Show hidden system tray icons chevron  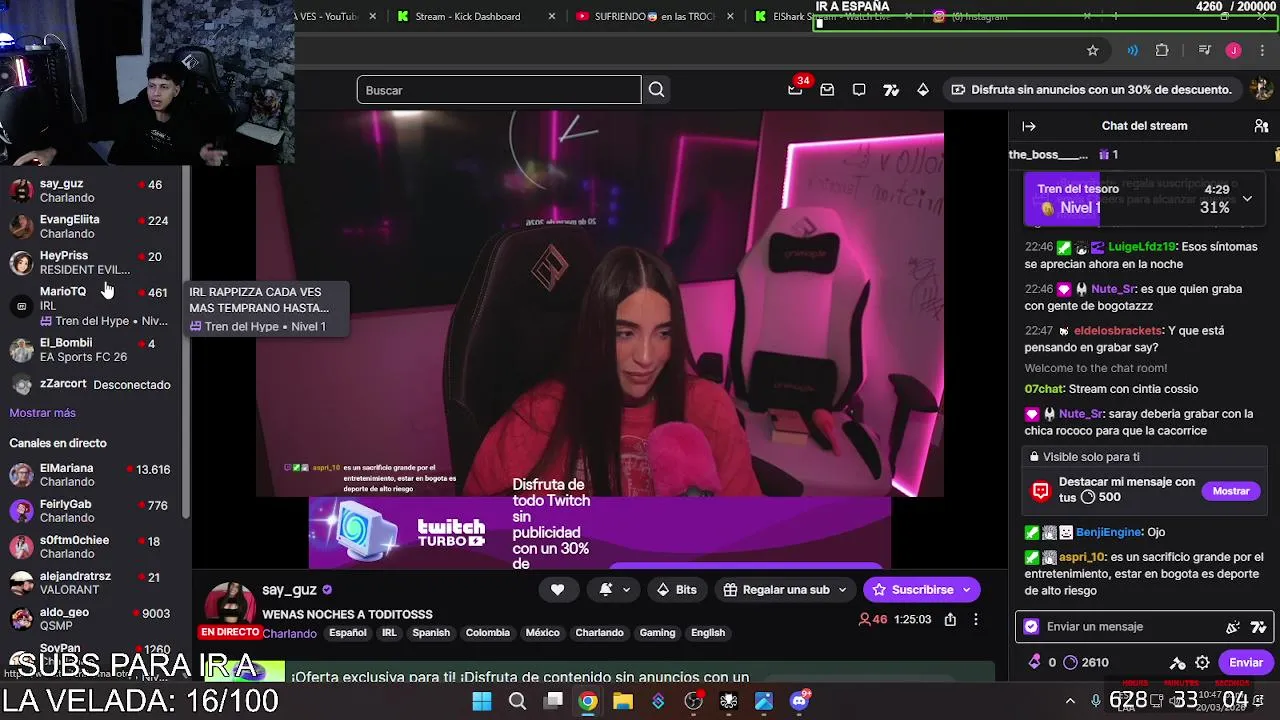[1070, 701]
